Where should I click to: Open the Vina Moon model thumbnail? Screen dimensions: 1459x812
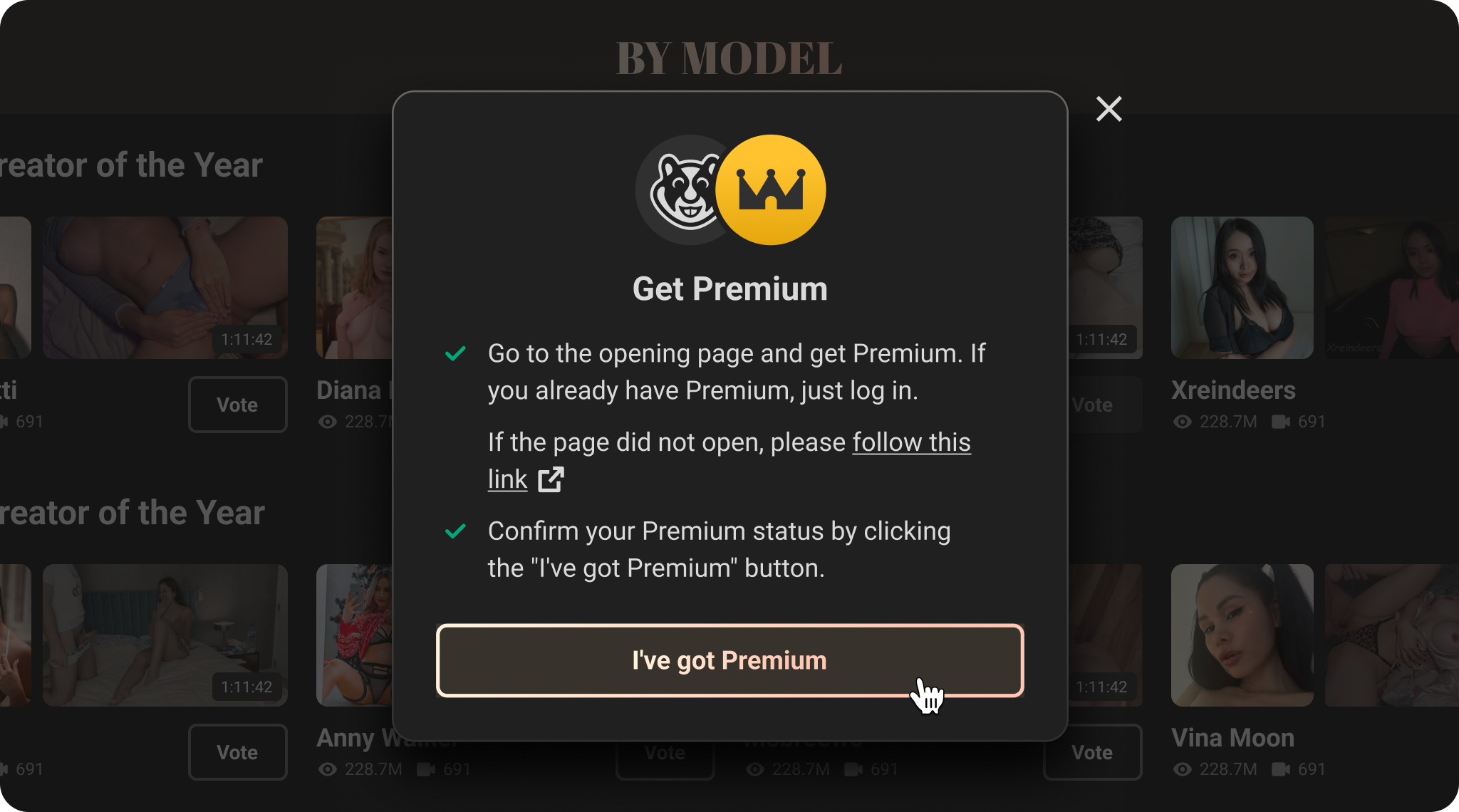(1242, 635)
